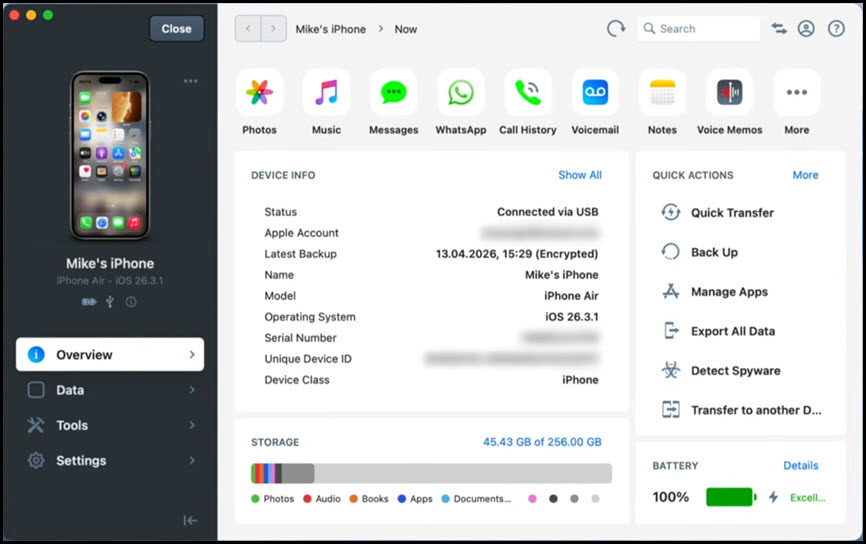Open the transfers arrows icon in the toolbar
Screen dimensions: 866x544
coord(779,29)
